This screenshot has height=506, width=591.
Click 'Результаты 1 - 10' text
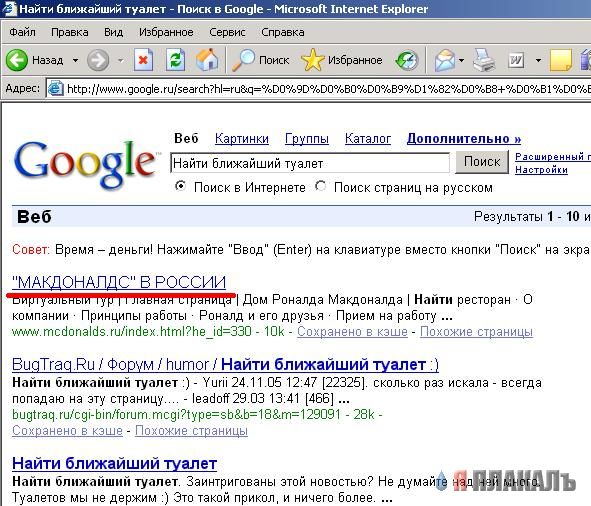(x=527, y=216)
